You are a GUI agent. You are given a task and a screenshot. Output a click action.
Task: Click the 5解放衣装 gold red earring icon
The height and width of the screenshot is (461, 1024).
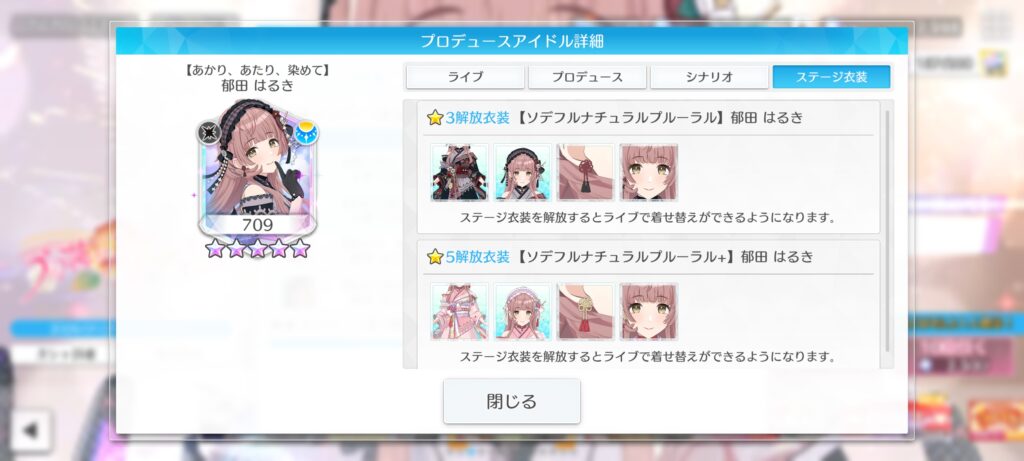pos(586,311)
